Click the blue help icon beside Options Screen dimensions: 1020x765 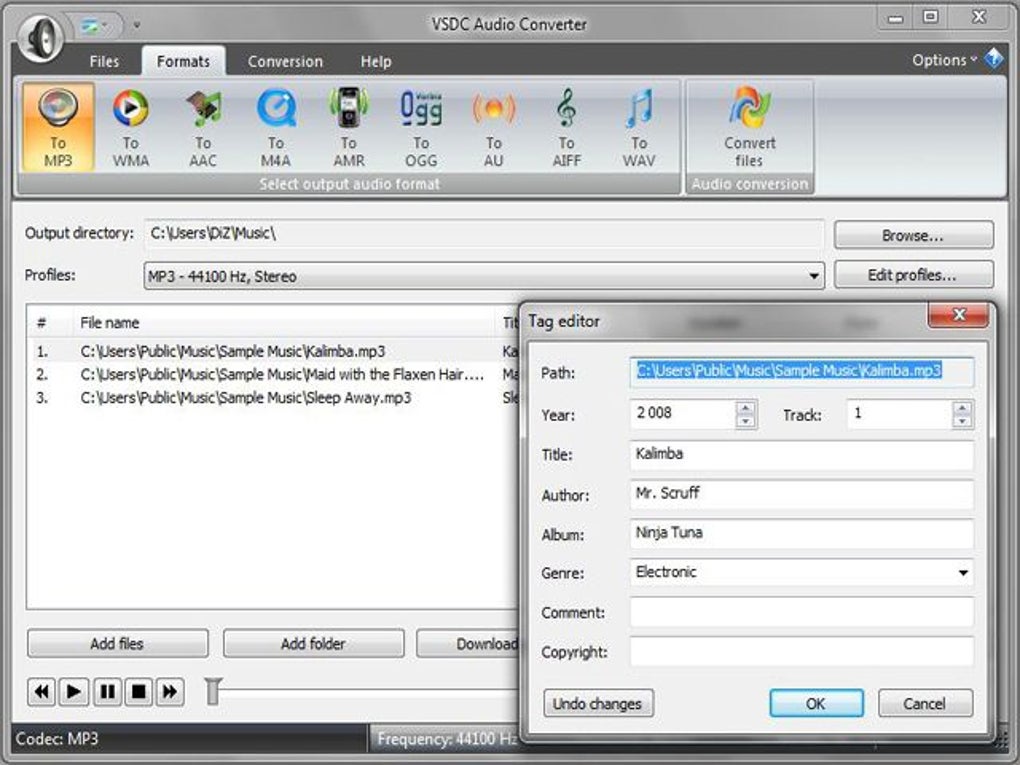[x=993, y=59]
